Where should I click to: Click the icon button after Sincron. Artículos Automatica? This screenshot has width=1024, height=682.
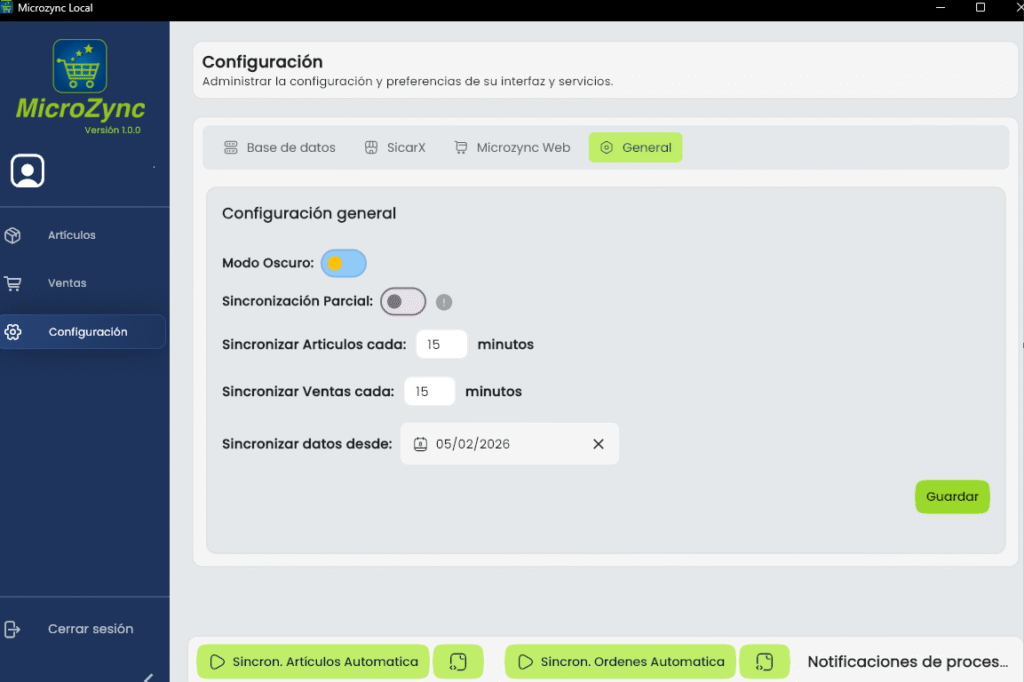click(458, 662)
